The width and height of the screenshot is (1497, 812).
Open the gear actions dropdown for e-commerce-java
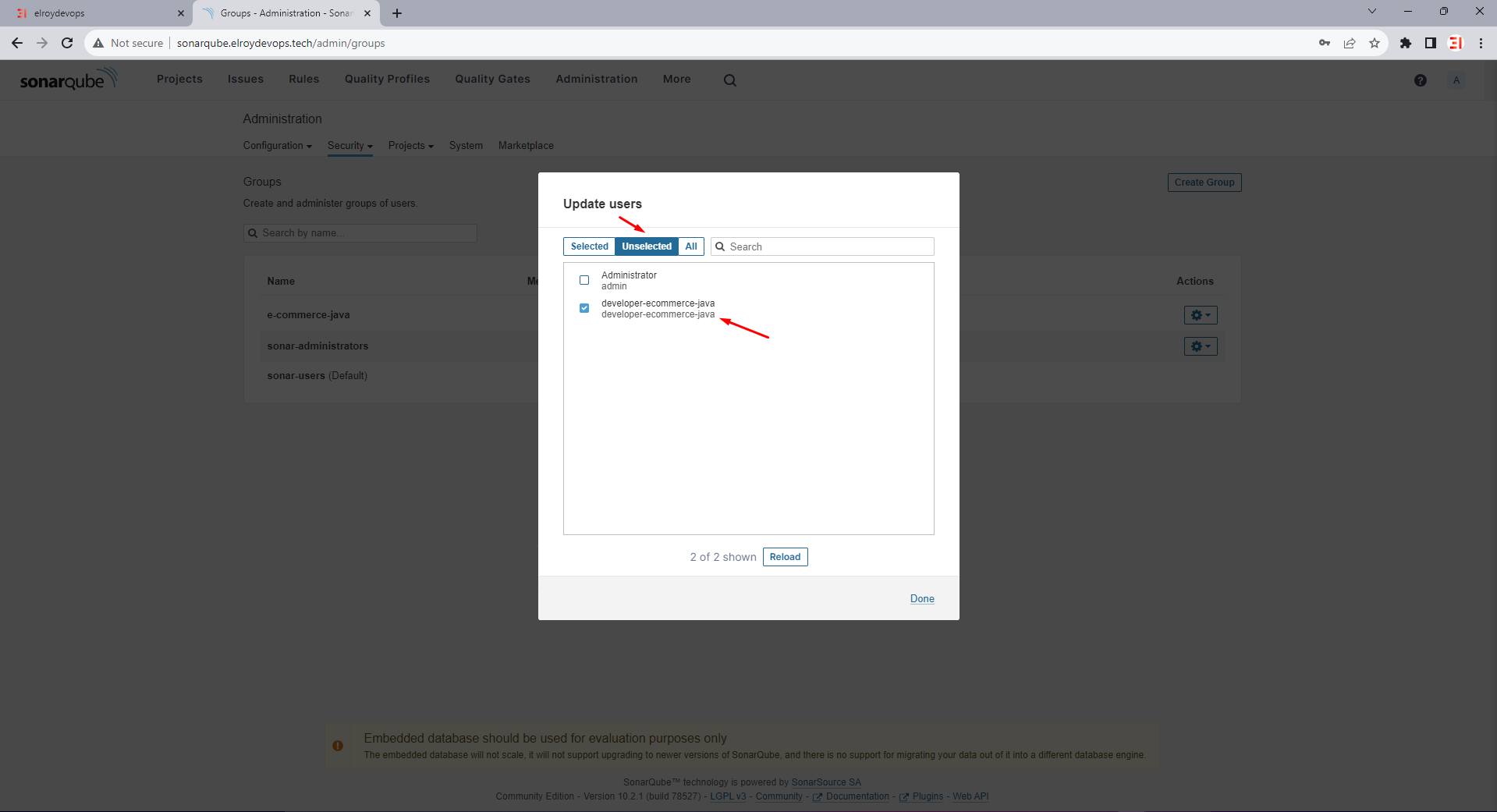click(1201, 315)
